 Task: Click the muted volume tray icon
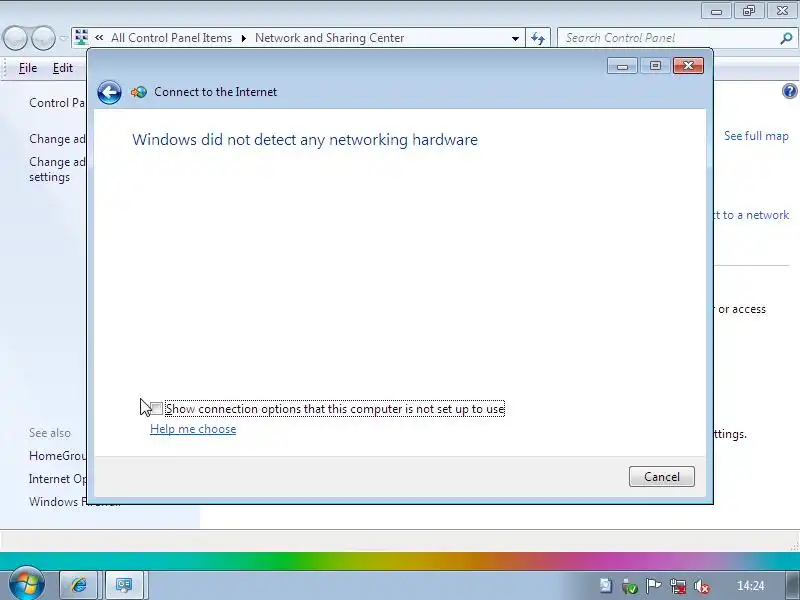pos(702,586)
